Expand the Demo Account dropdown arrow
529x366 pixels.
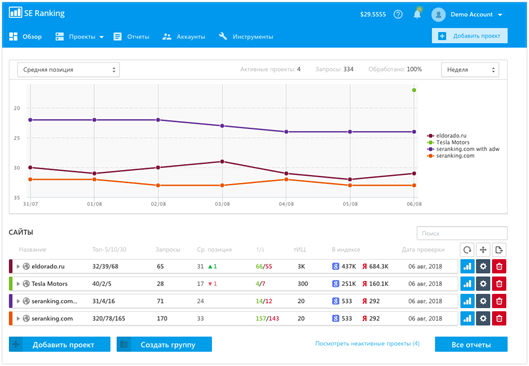[500, 15]
